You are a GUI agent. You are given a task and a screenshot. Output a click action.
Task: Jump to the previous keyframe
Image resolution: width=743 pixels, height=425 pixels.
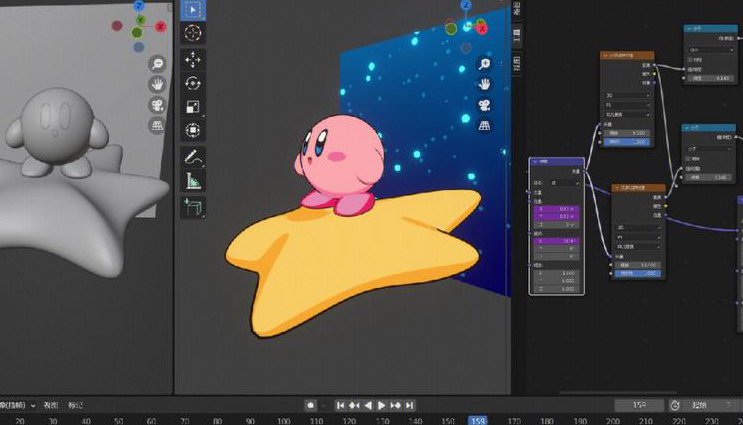point(354,405)
